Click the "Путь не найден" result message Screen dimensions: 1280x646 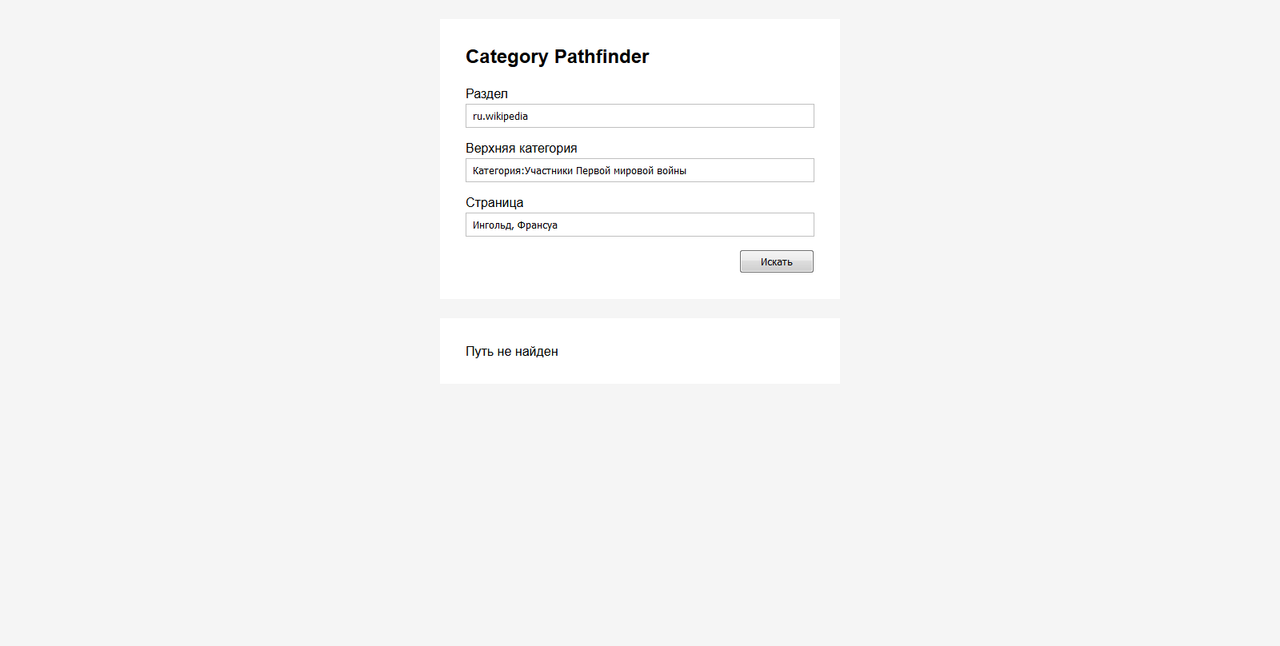click(x=512, y=352)
